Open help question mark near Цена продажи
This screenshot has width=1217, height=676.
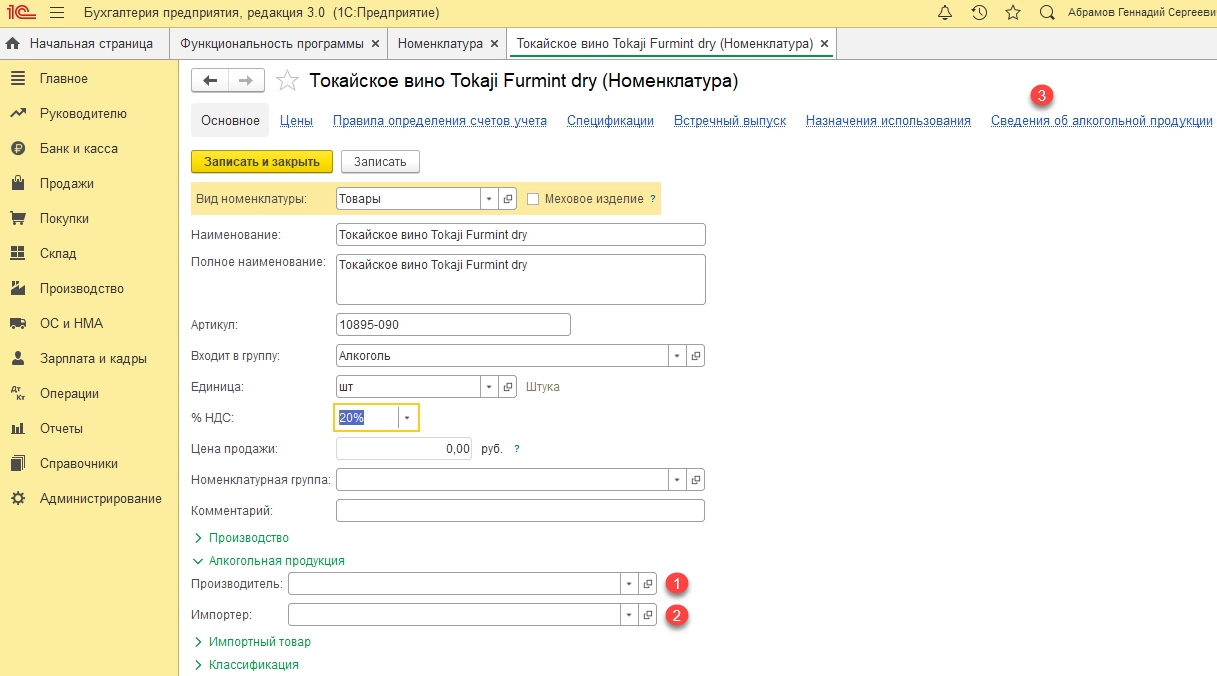pos(517,449)
